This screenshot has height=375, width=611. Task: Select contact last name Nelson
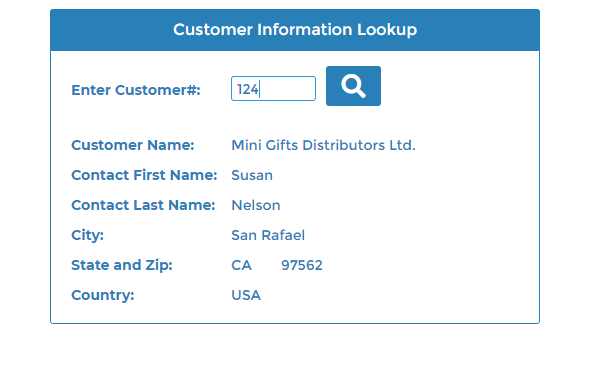tap(256, 205)
